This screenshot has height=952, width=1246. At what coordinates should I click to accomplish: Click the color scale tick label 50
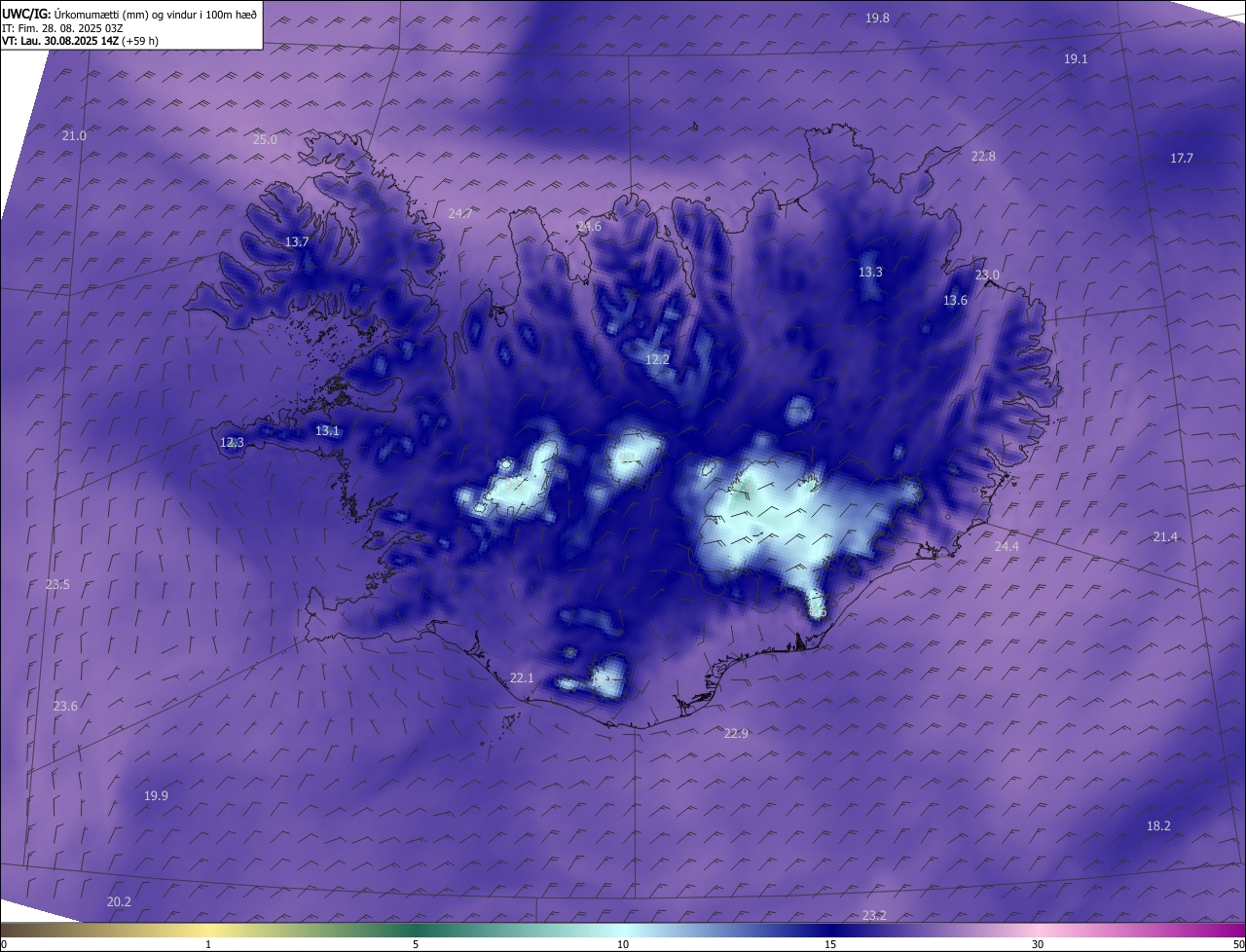point(1238,944)
